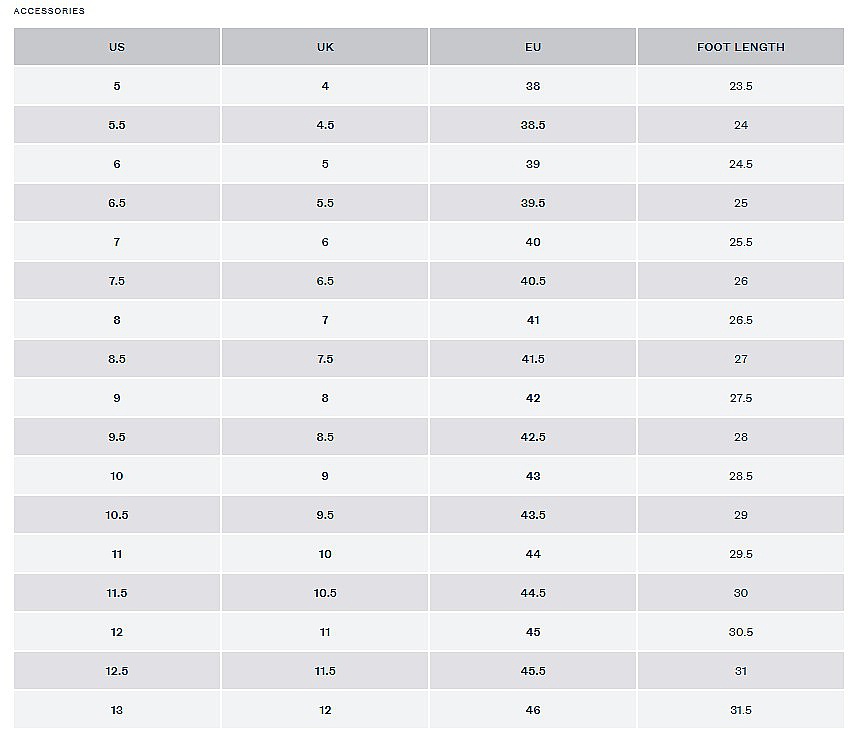Click US size 11.5 cell
Image resolution: width=864 pixels, height=730 pixels.
coord(117,593)
